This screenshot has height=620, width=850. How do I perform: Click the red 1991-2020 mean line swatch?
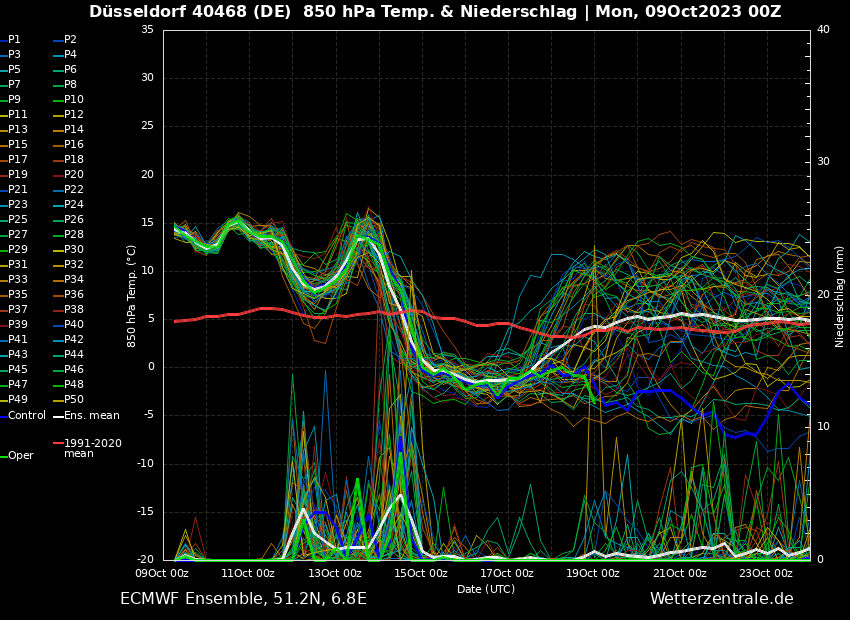coord(58,443)
